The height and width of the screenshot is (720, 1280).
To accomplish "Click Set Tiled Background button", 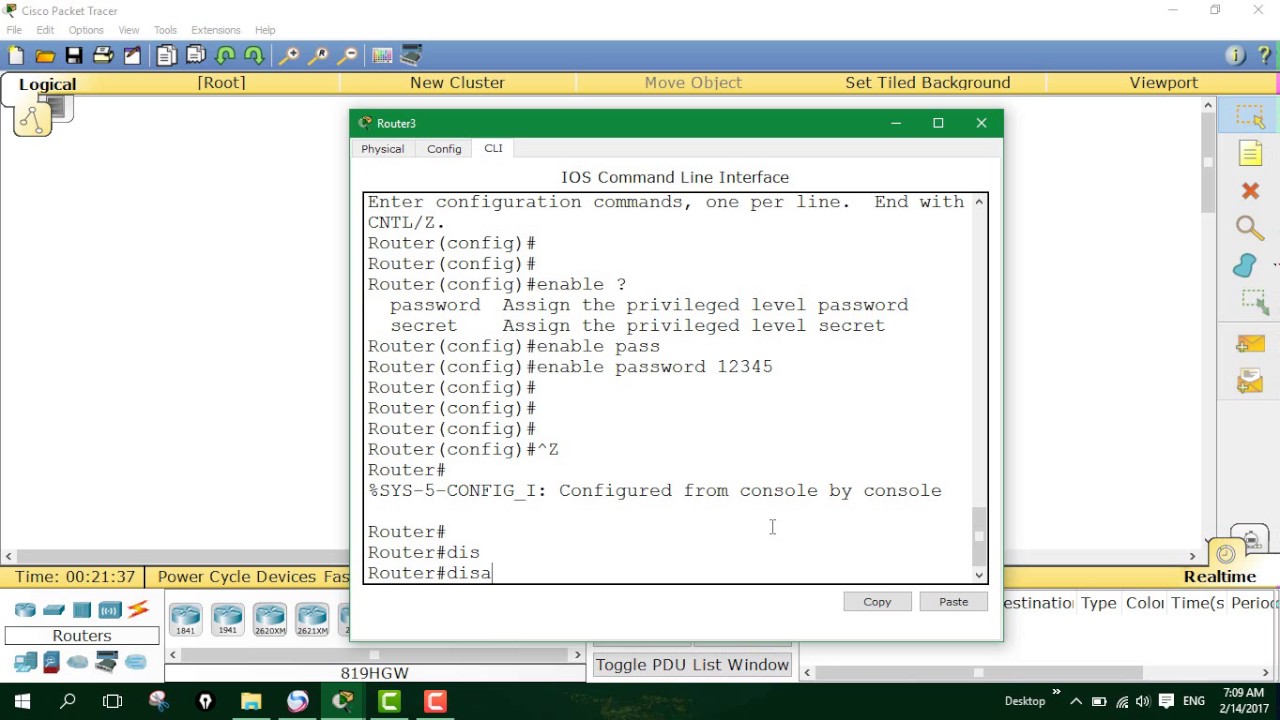I will (x=928, y=83).
